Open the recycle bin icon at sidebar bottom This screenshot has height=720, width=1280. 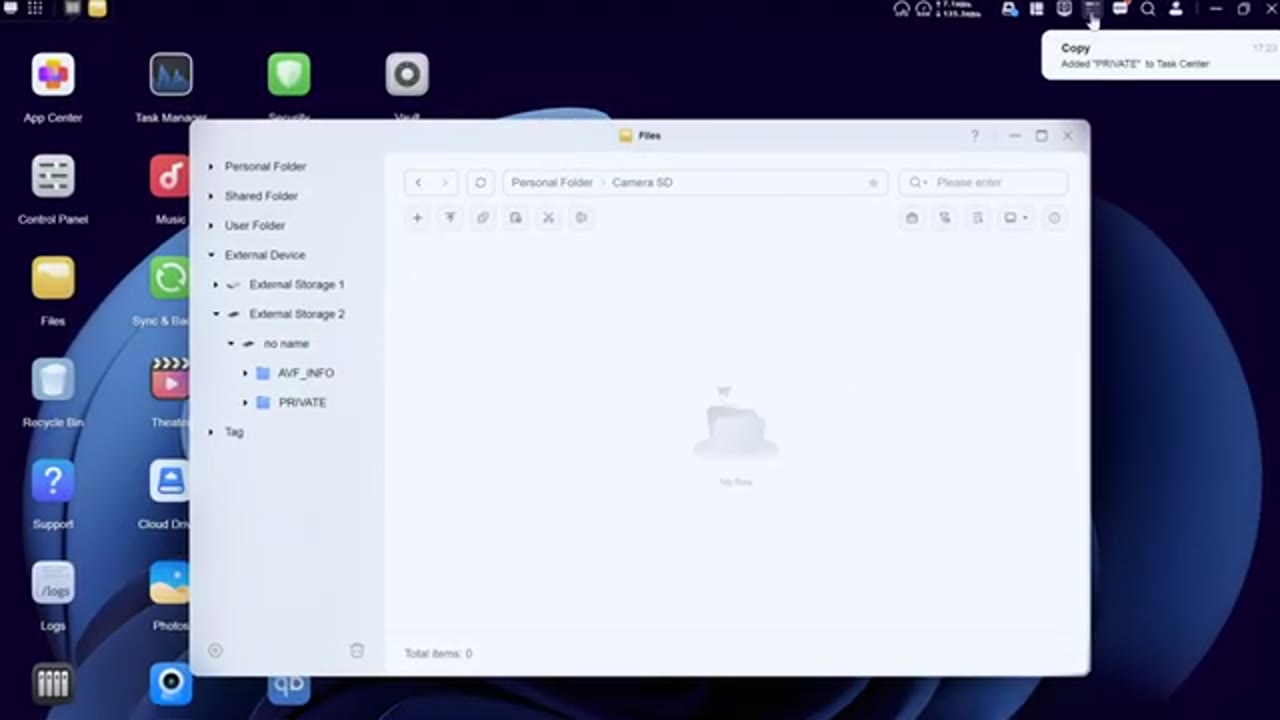coord(357,651)
